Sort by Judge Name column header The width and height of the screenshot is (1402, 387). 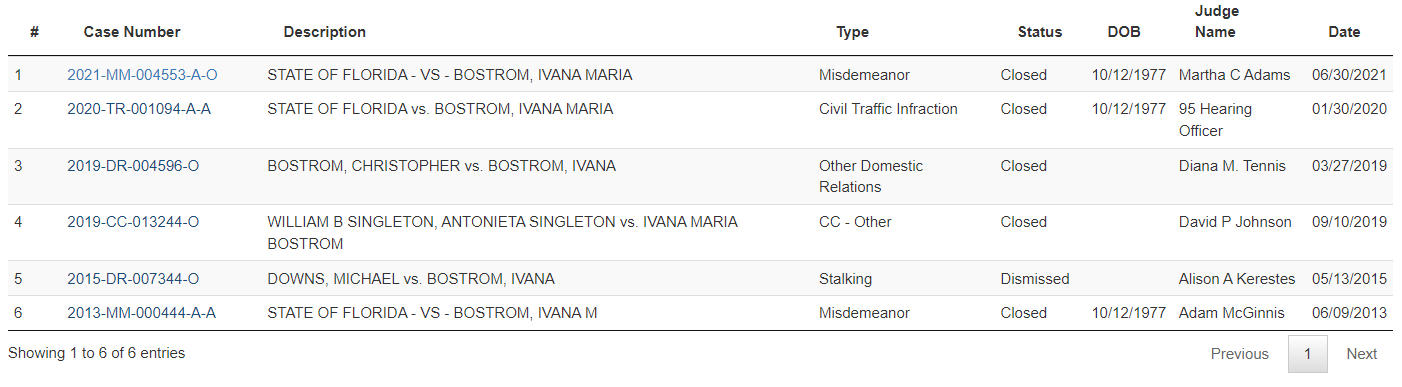1216,21
